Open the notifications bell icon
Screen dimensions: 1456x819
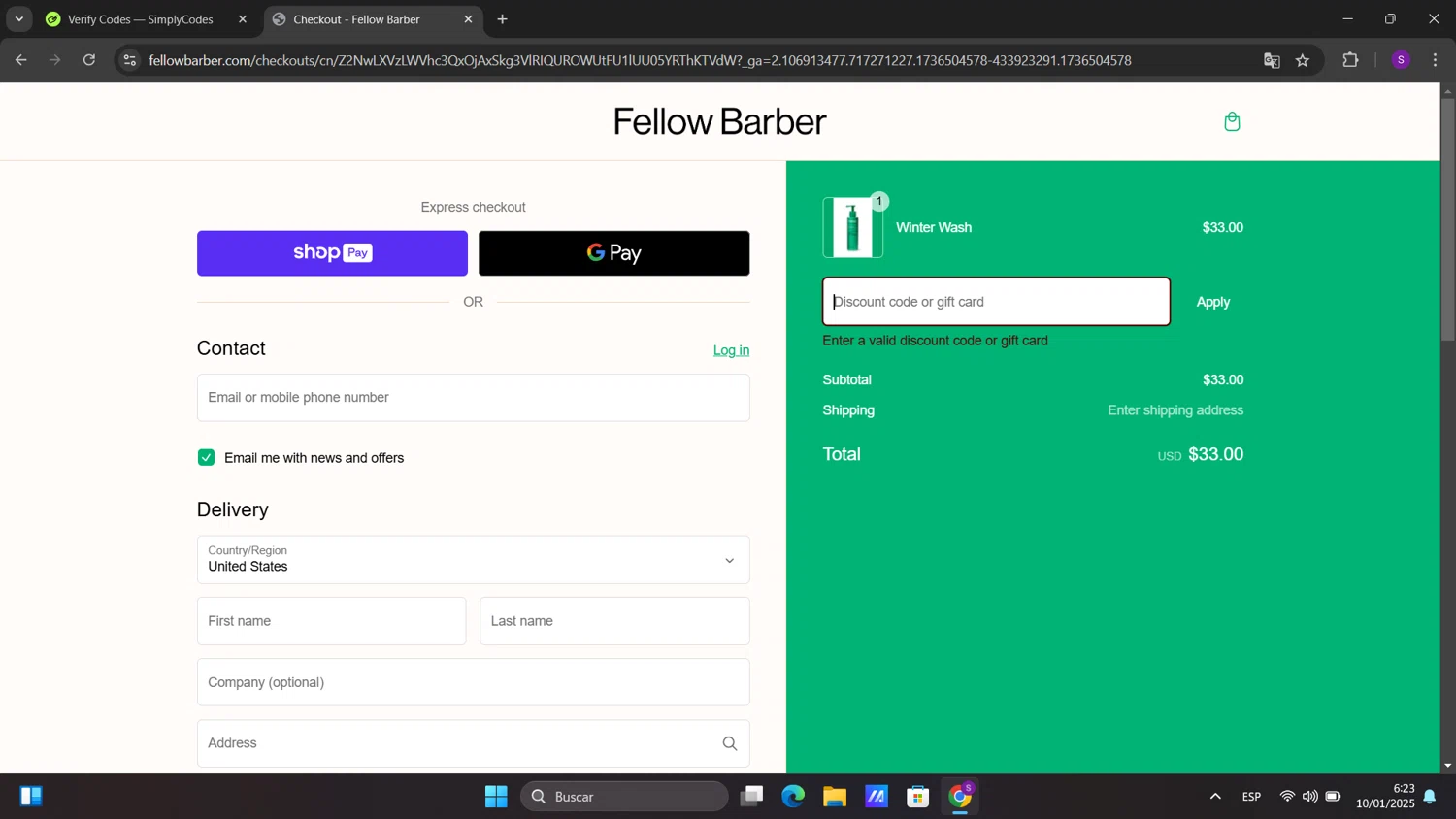pos(1430,797)
